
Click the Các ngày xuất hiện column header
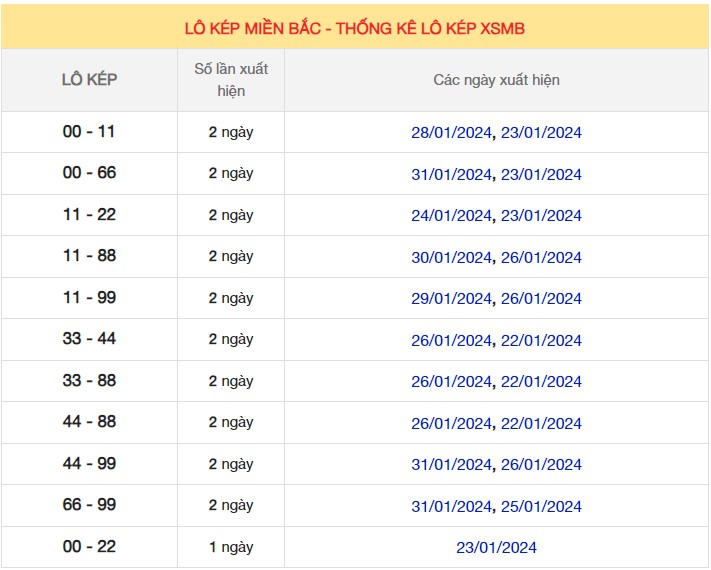[496, 80]
